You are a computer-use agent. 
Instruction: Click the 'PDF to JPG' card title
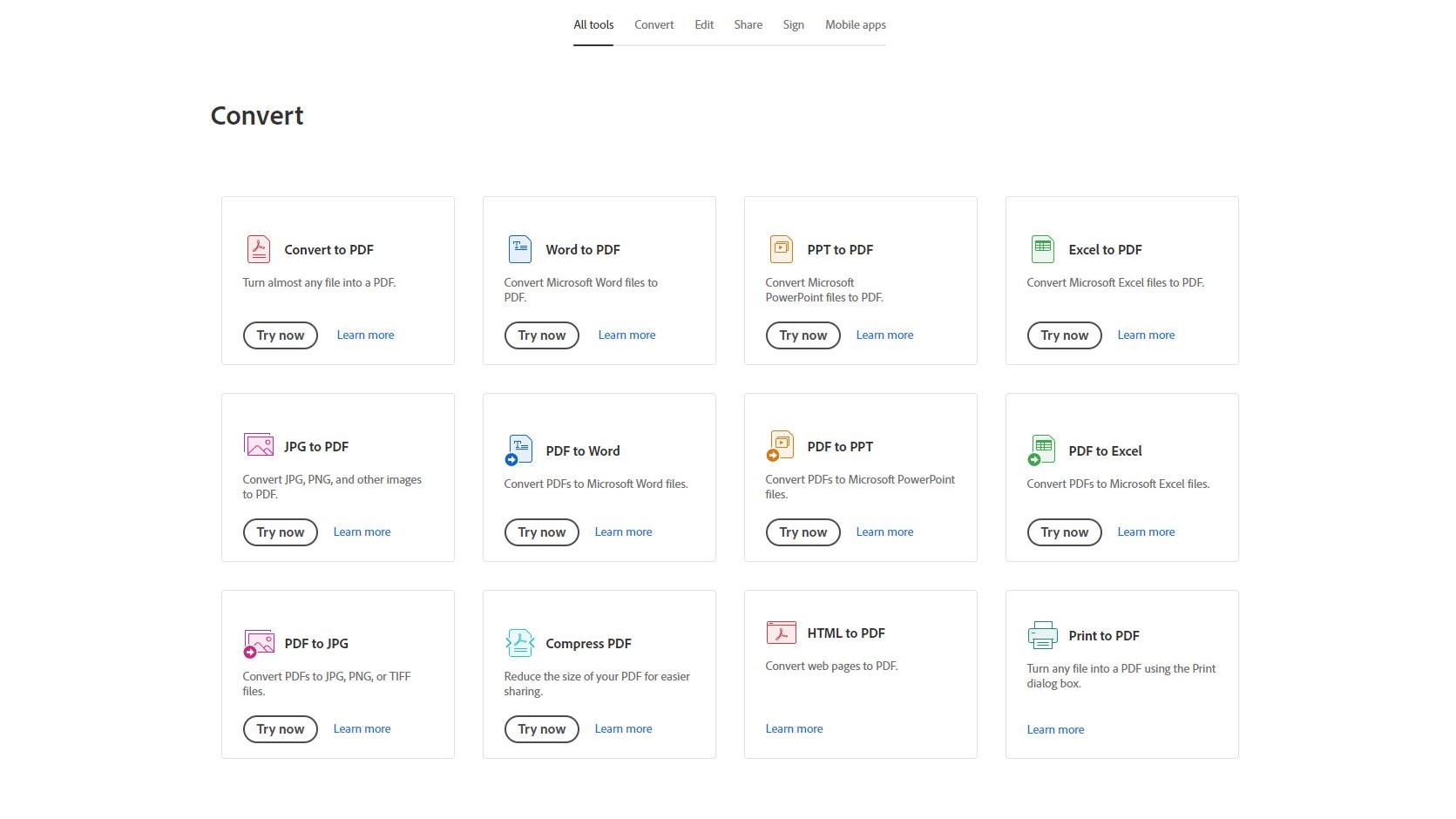[316, 643]
